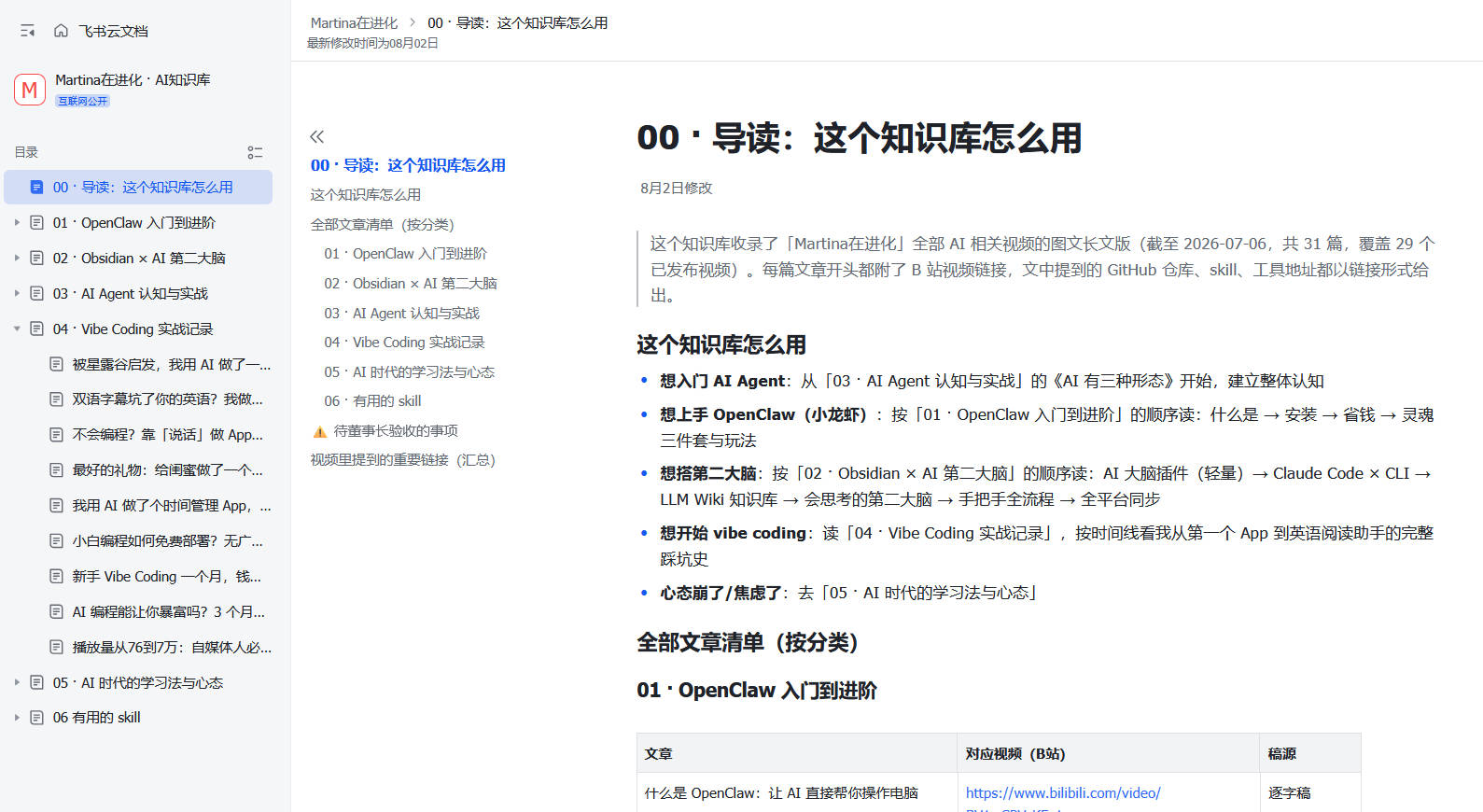Click document icon for 新手 Vibe Coding 一个月 page

[x=56, y=577]
